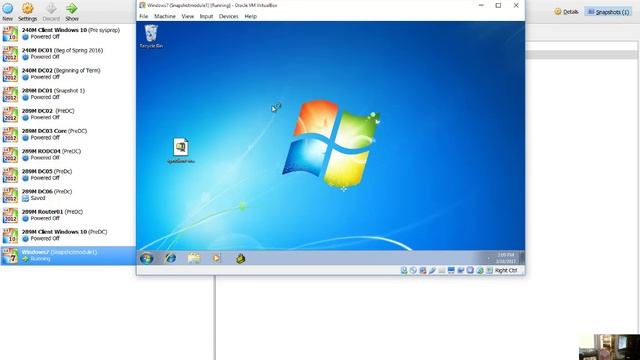Viewport: 640px width, 360px height.
Task: Select 289M DC05 (PreDC) in the list
Action: coord(68,175)
